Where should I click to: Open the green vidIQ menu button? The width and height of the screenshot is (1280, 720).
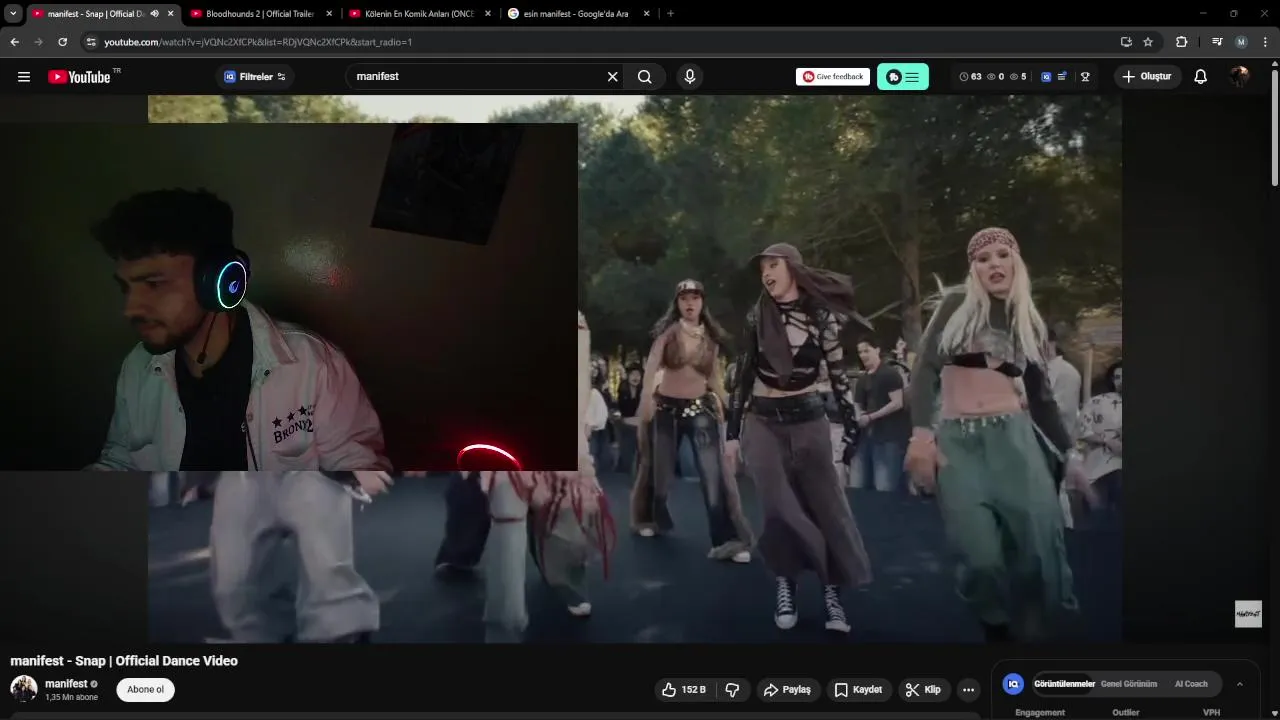pos(903,77)
